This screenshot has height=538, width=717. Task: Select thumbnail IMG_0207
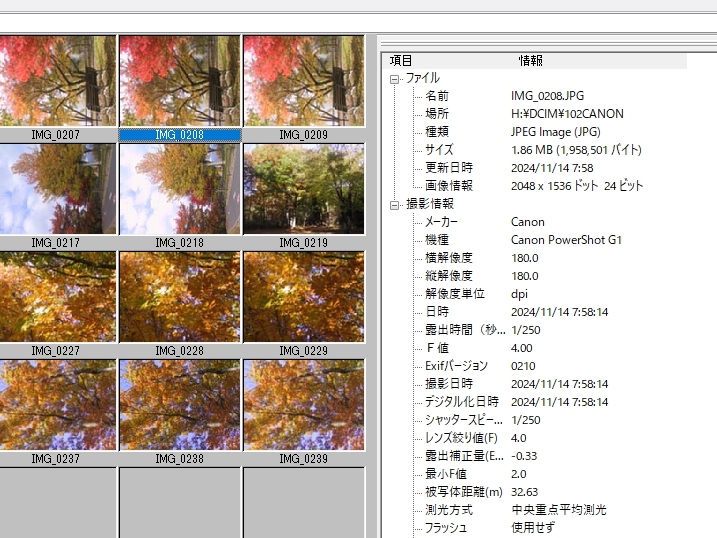(x=57, y=80)
